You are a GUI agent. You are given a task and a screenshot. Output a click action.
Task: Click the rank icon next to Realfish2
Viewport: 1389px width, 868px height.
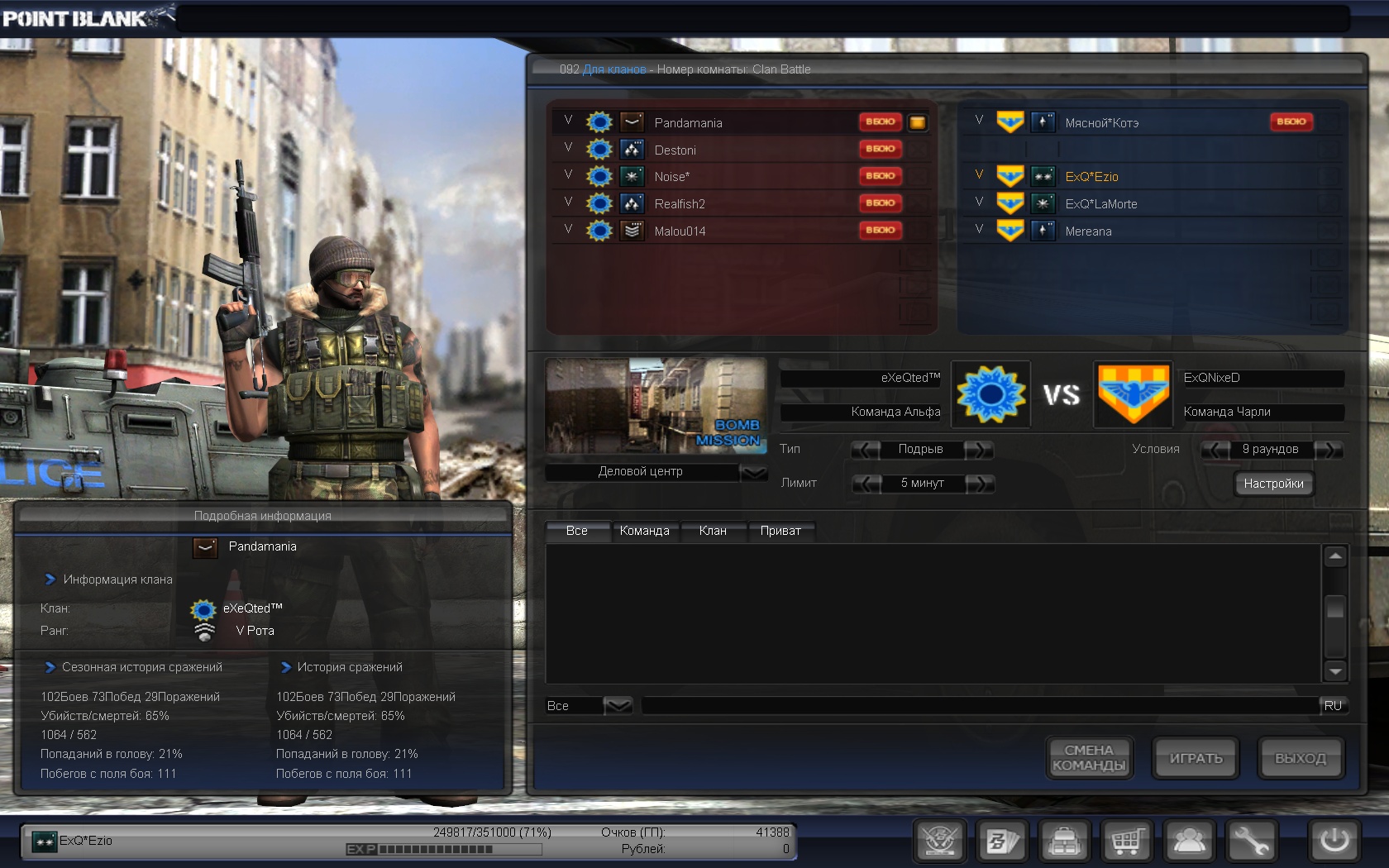point(632,203)
